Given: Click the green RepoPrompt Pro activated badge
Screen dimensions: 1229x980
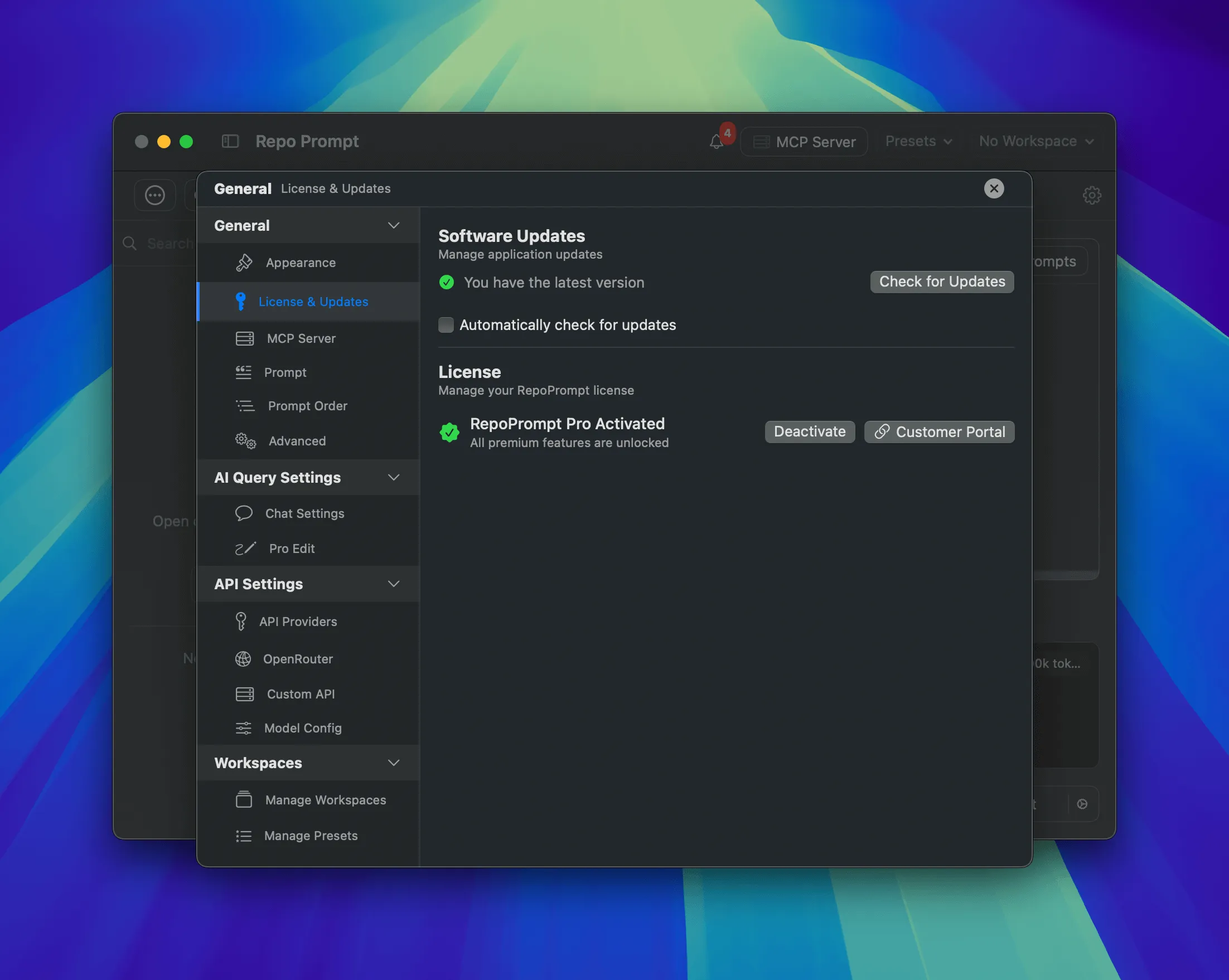Looking at the screenshot, I should pyautogui.click(x=450, y=432).
